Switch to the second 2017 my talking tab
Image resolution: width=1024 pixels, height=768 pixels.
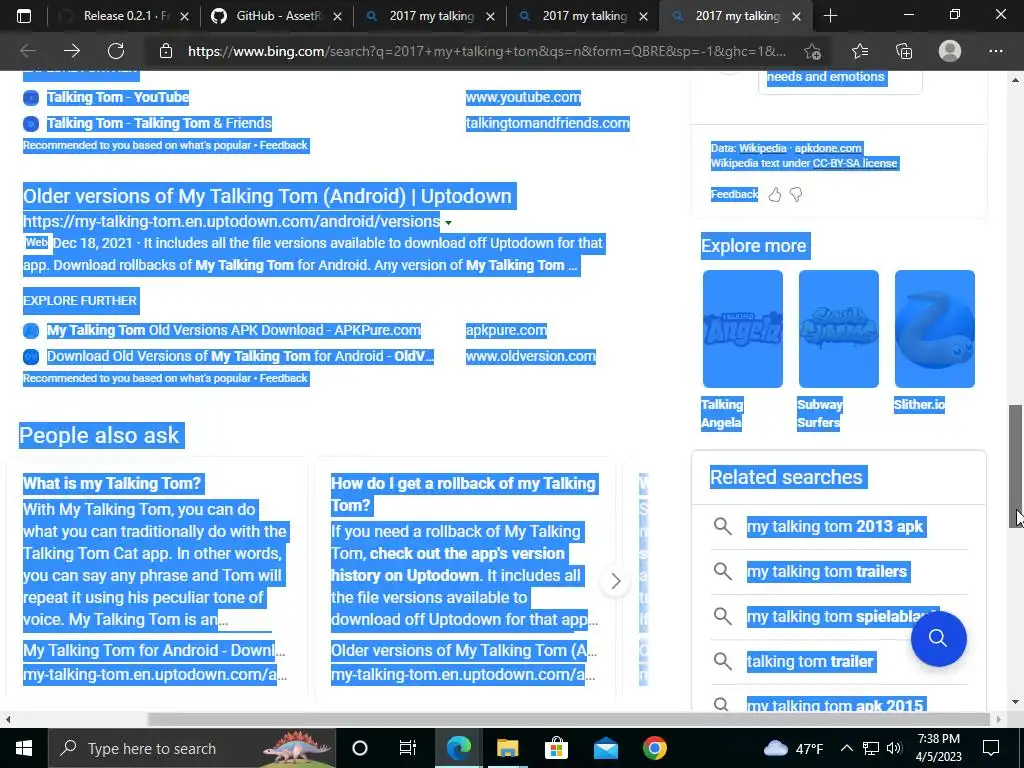[x=584, y=16]
